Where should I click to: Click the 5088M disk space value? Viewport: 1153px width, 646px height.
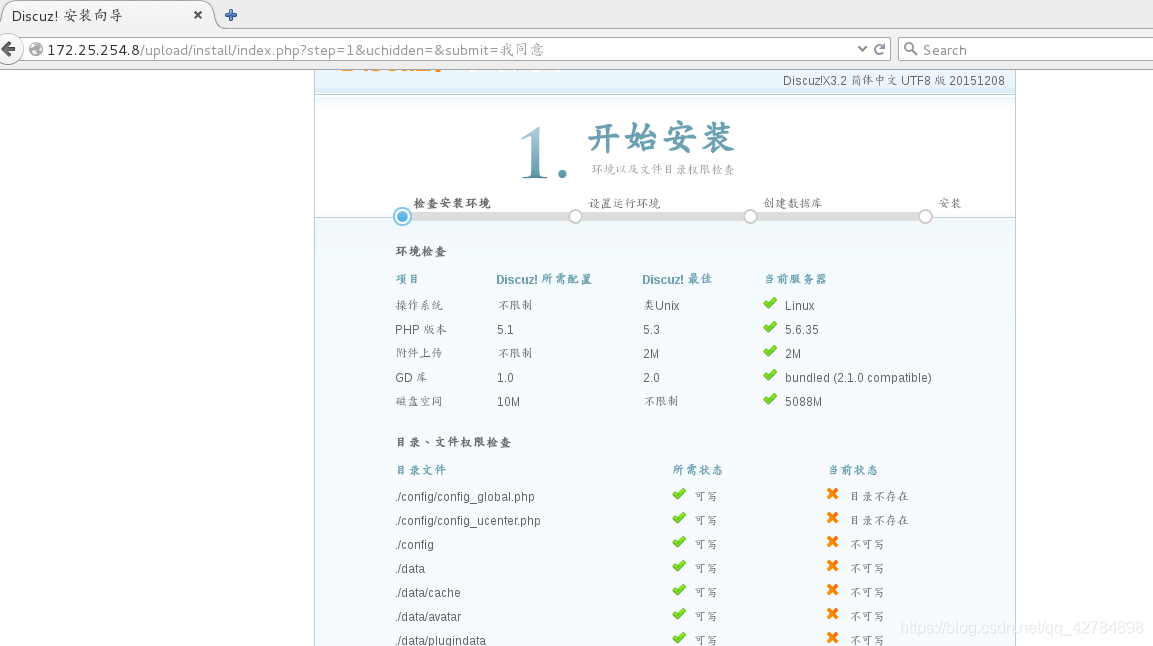click(803, 402)
